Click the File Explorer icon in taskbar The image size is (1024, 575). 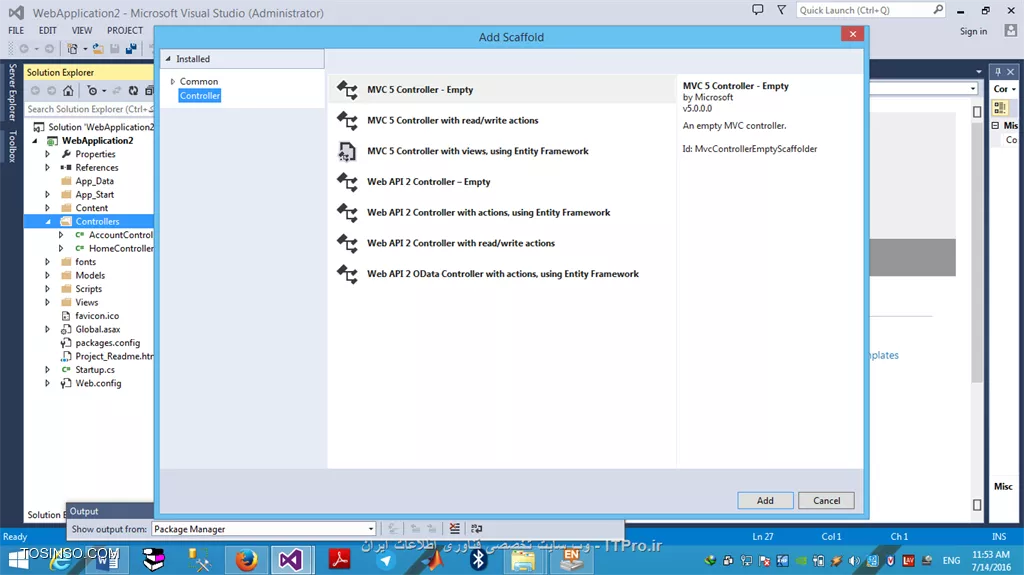522,561
